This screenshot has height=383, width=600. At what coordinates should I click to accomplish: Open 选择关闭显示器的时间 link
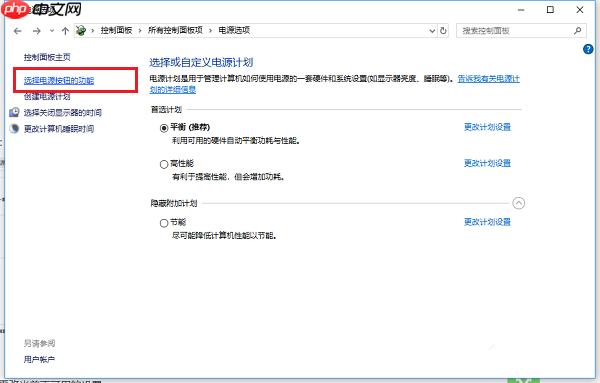pyautogui.click(x=63, y=112)
